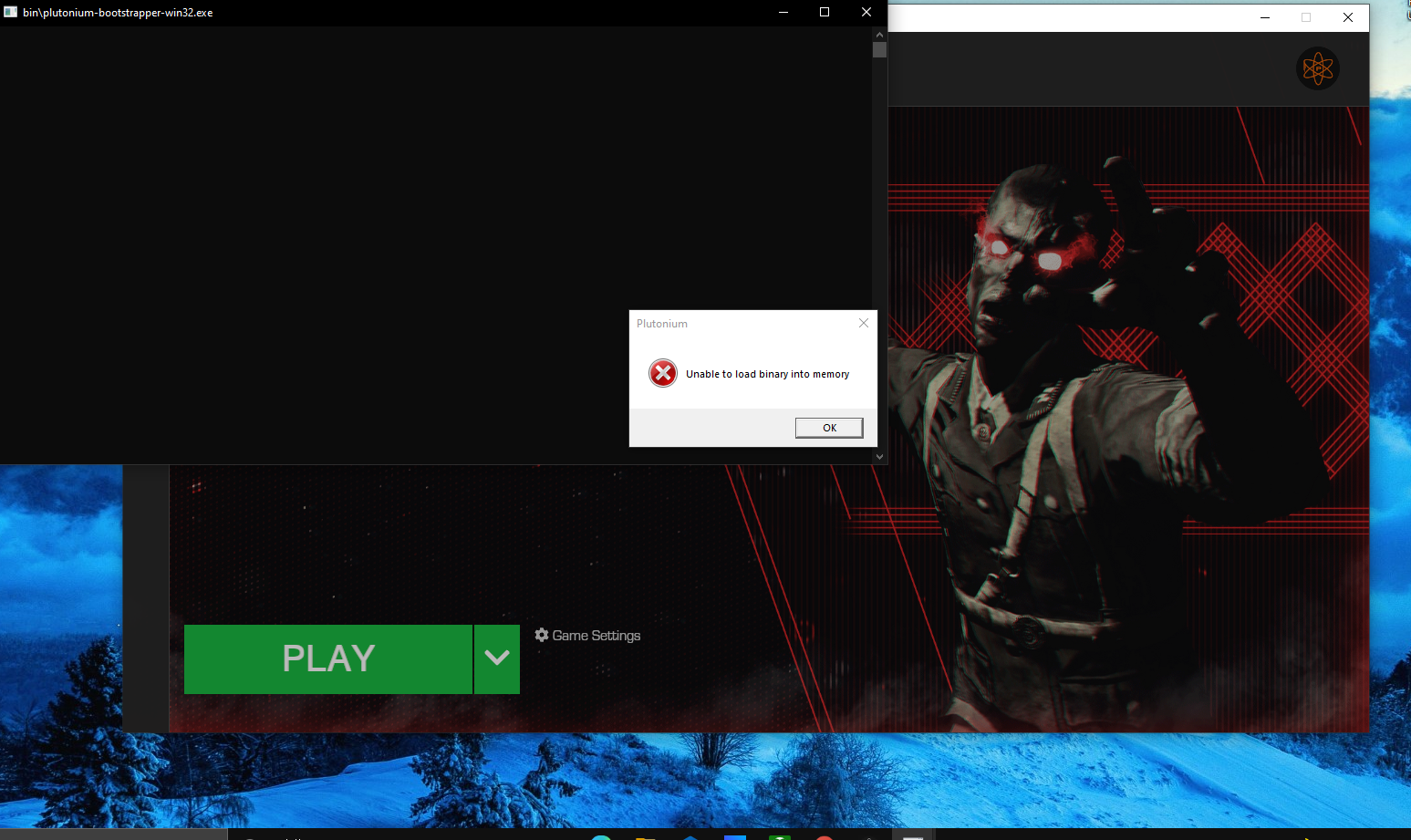Close the Plutonium error dialog with X
The image size is (1411, 840).
(864, 323)
